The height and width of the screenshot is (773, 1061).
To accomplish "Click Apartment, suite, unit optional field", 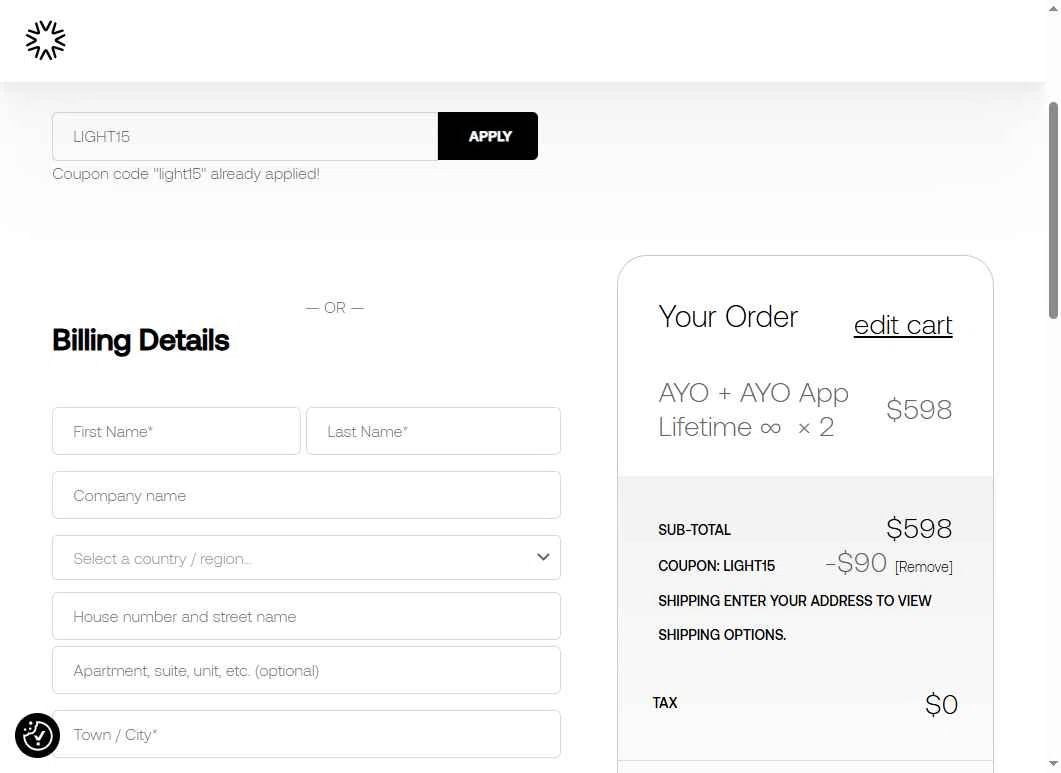I will point(307,671).
